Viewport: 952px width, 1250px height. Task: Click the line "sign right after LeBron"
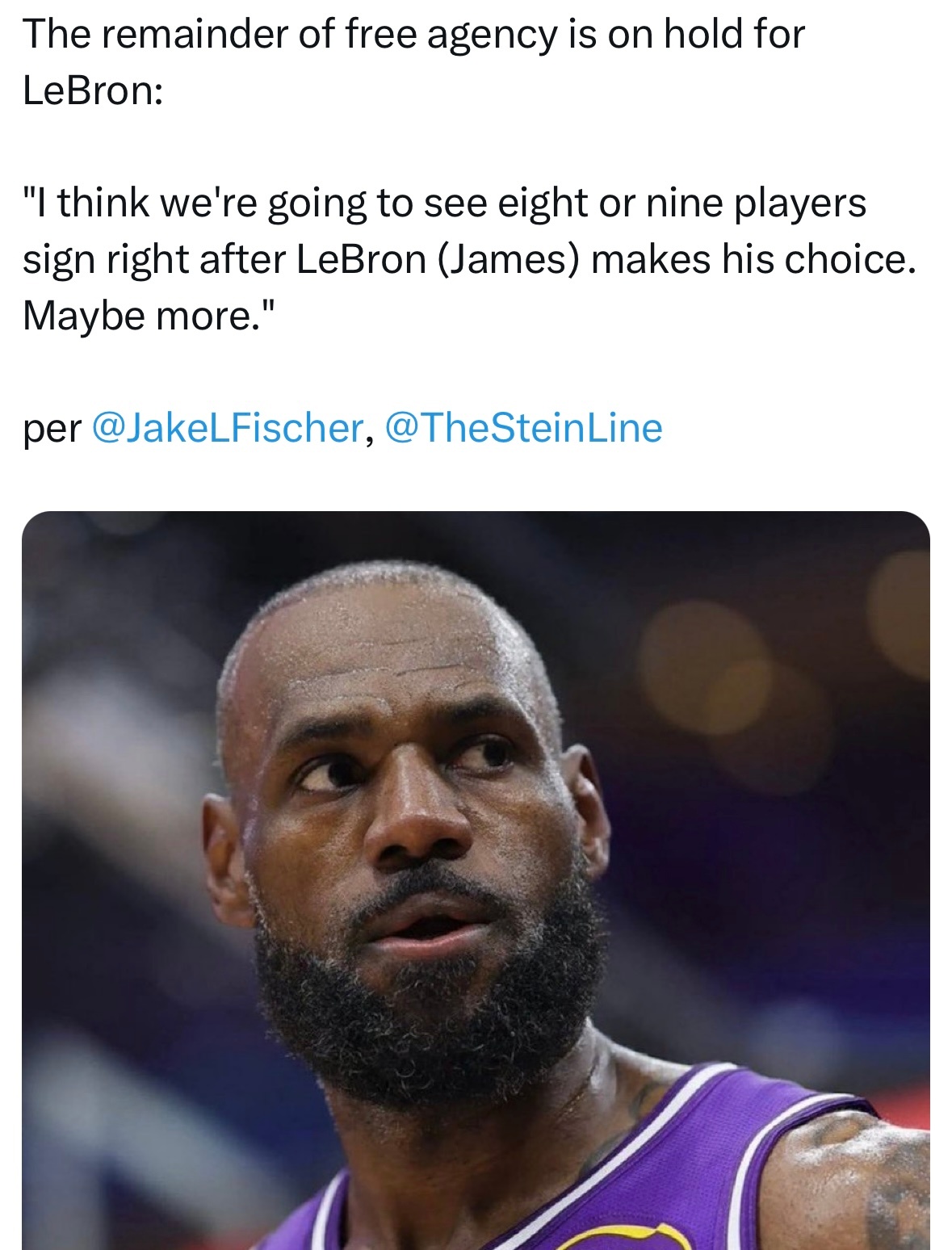coord(469,260)
